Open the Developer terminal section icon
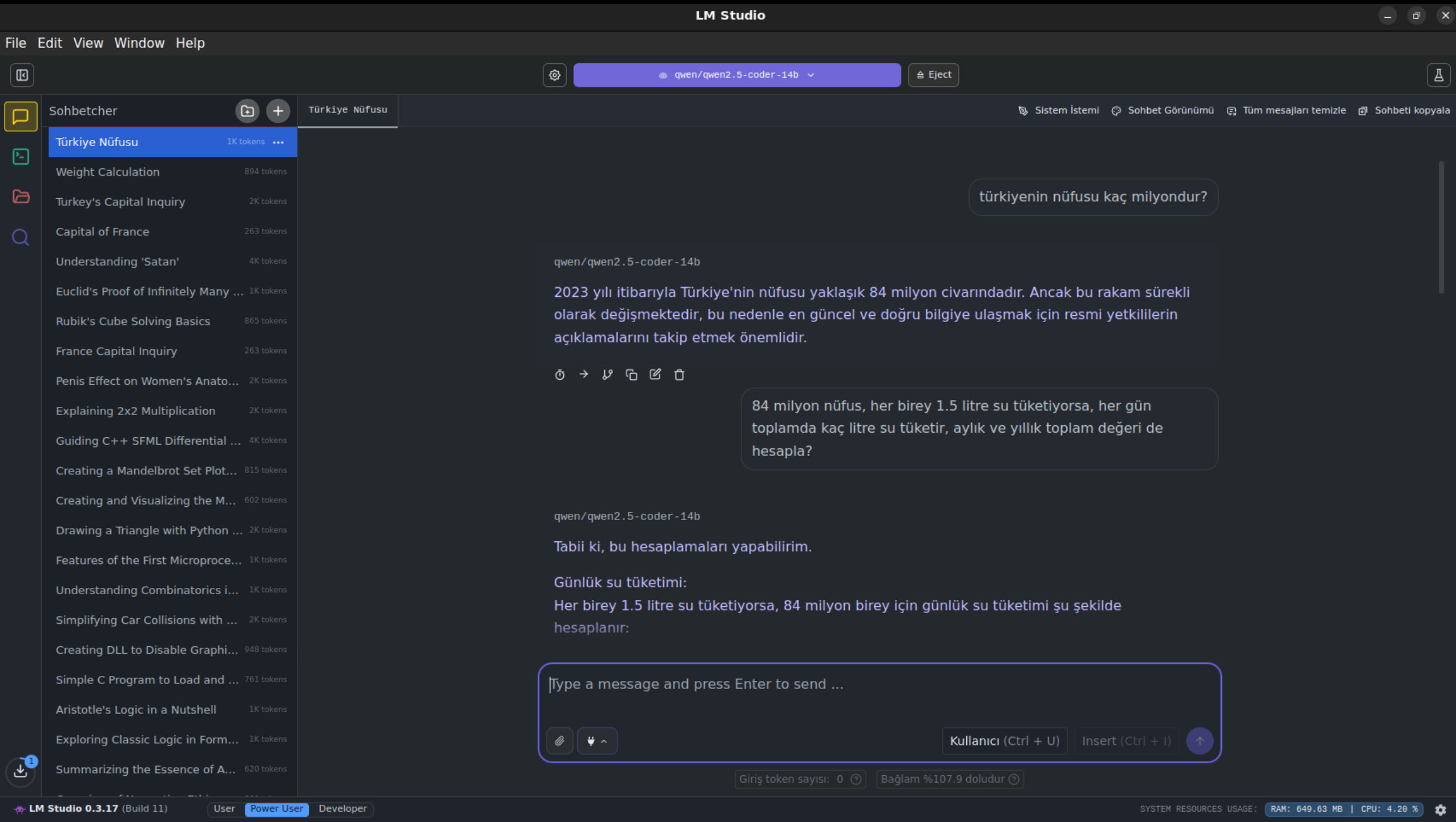Screen dimensions: 1456x822 coord(21,156)
